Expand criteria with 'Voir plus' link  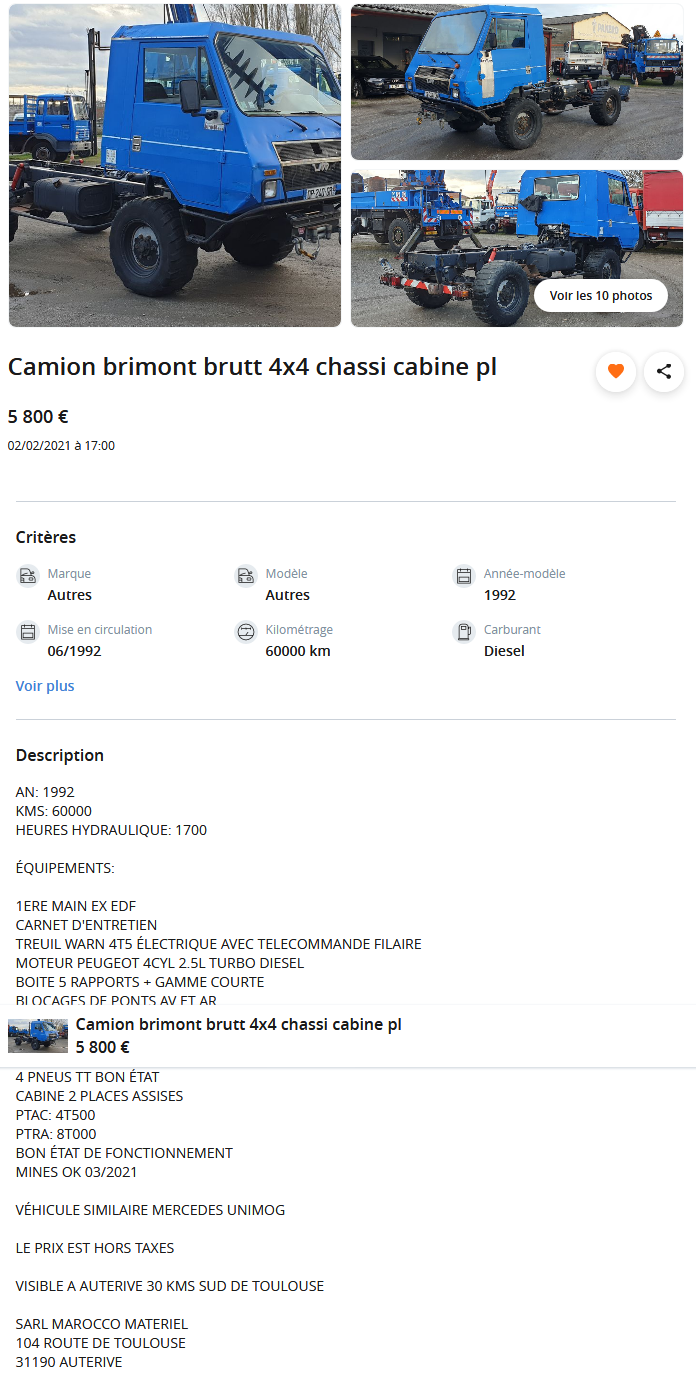tap(45, 686)
